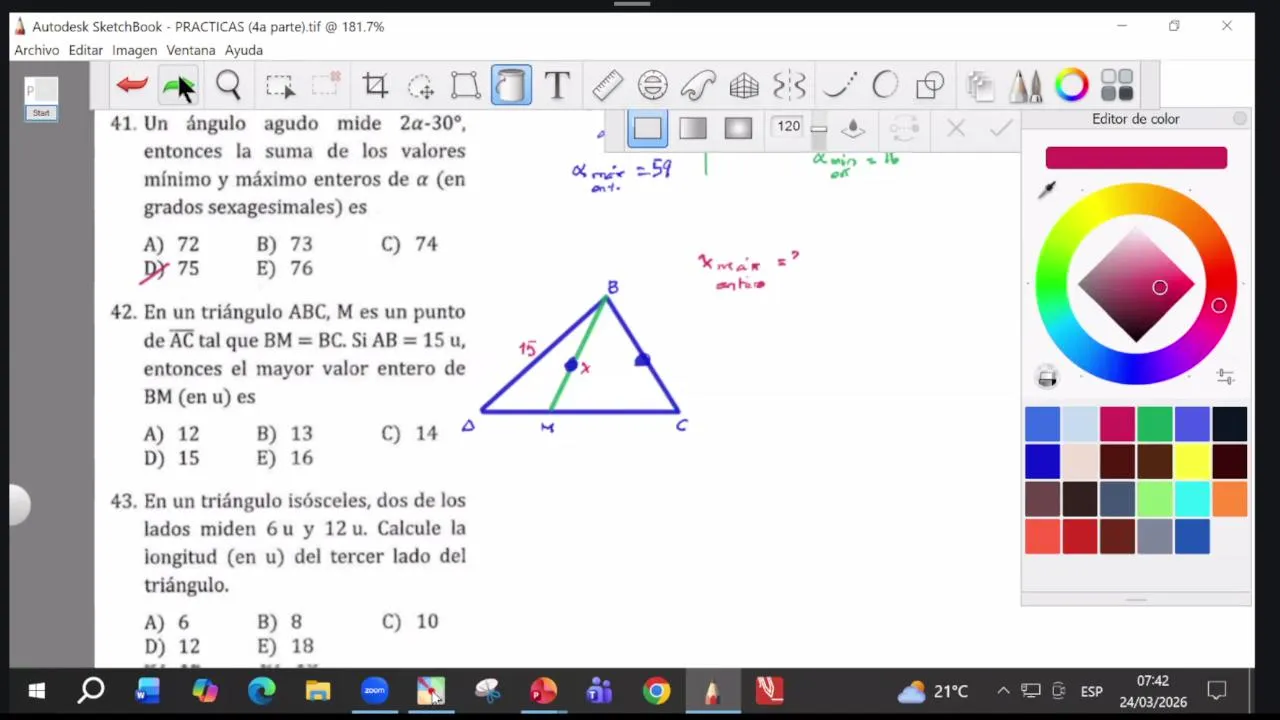Image resolution: width=1280 pixels, height=720 pixels.
Task: Open the Shapes draw style tool
Action: (930, 86)
